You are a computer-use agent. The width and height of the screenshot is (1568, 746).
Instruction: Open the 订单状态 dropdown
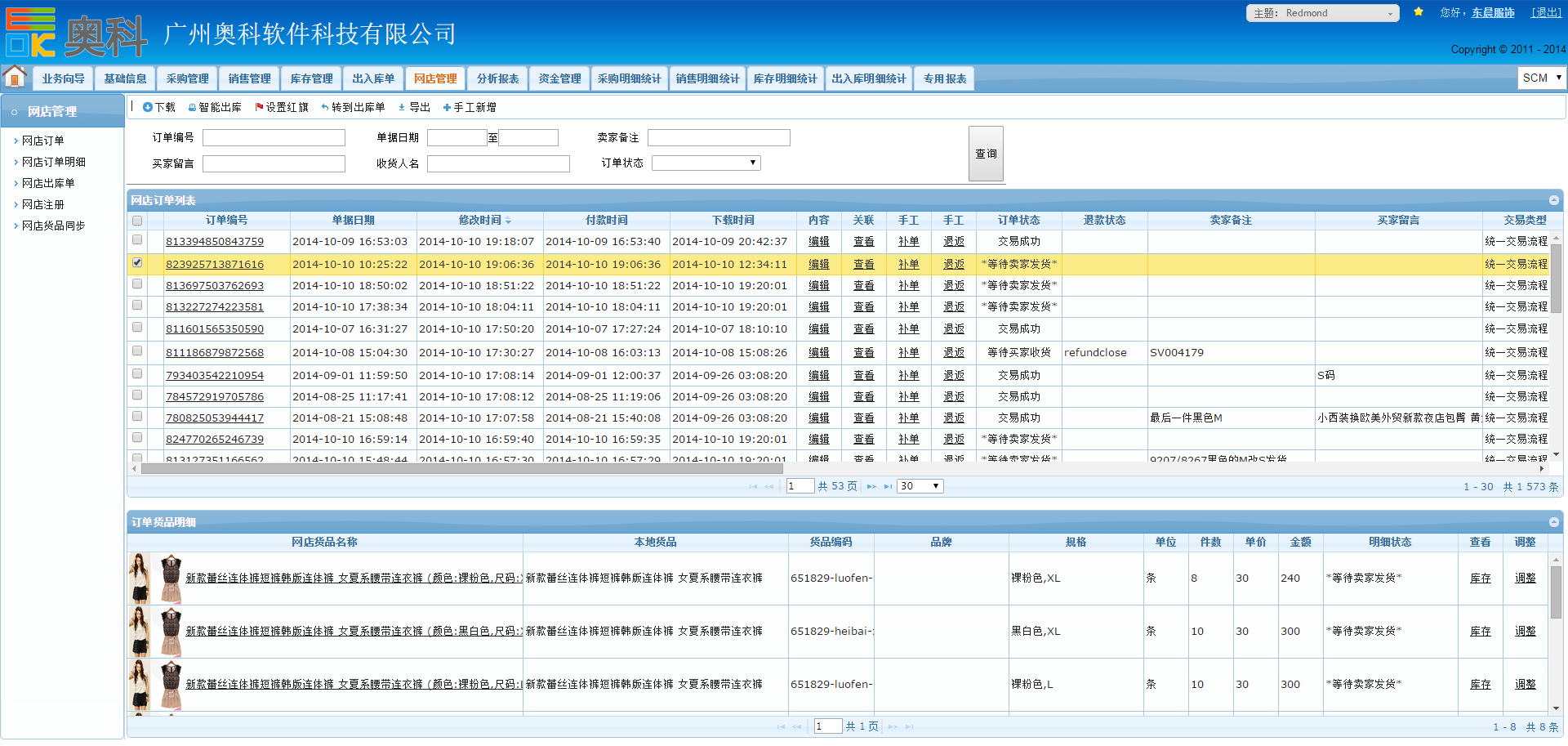tap(706, 163)
